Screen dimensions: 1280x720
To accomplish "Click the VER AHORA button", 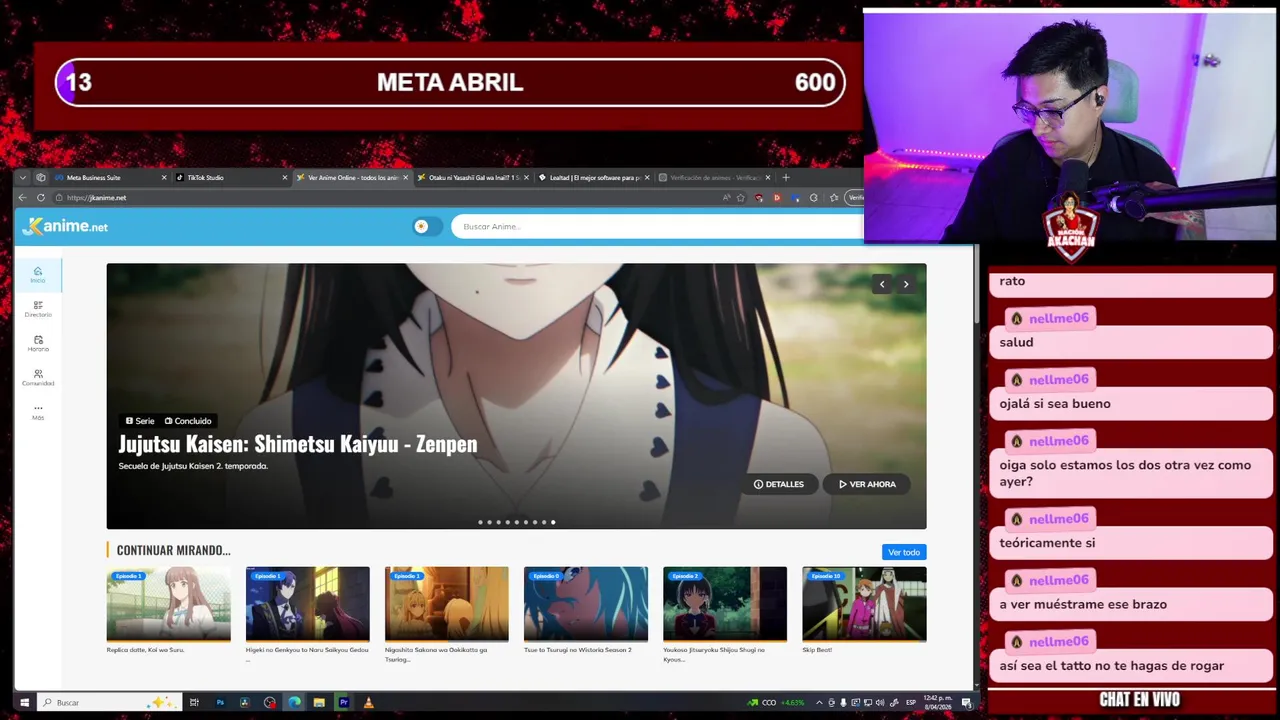I will (867, 484).
